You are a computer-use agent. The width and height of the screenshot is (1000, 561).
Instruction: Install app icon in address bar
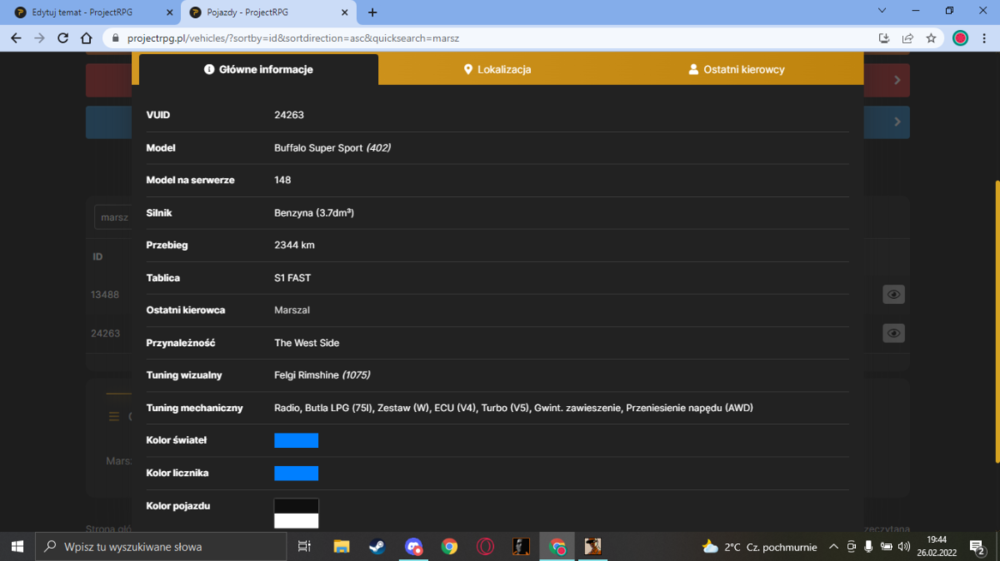click(x=884, y=38)
